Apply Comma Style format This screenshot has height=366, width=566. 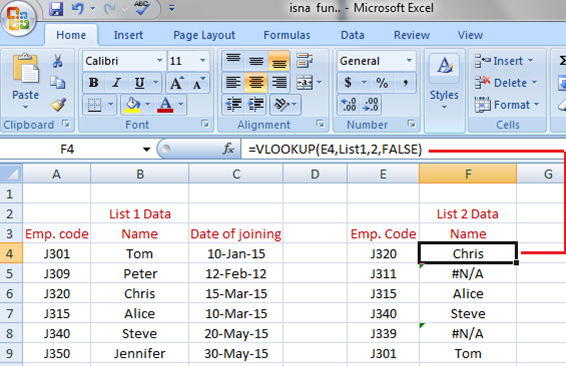coord(405,83)
